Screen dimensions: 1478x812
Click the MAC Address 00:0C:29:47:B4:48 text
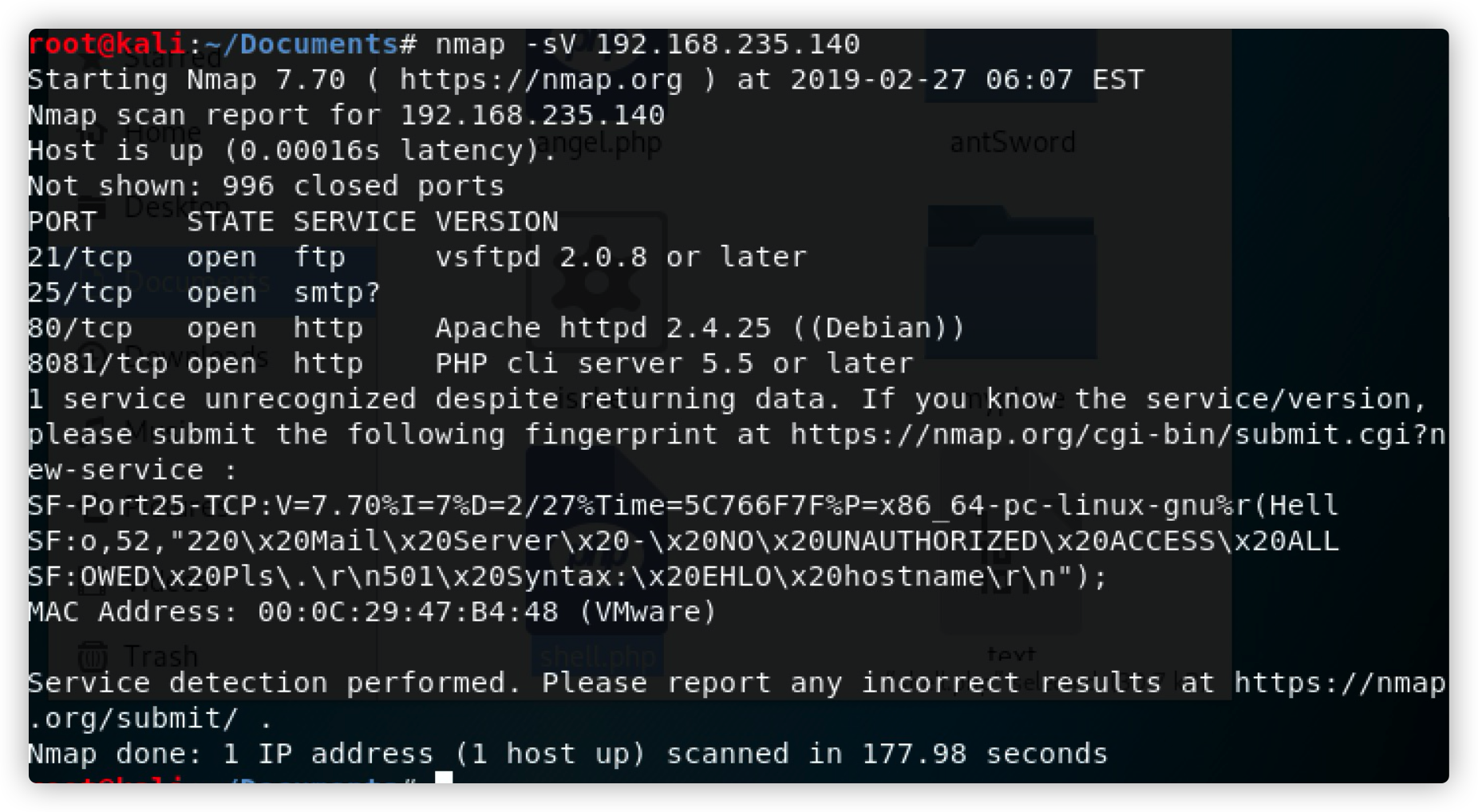373,612
